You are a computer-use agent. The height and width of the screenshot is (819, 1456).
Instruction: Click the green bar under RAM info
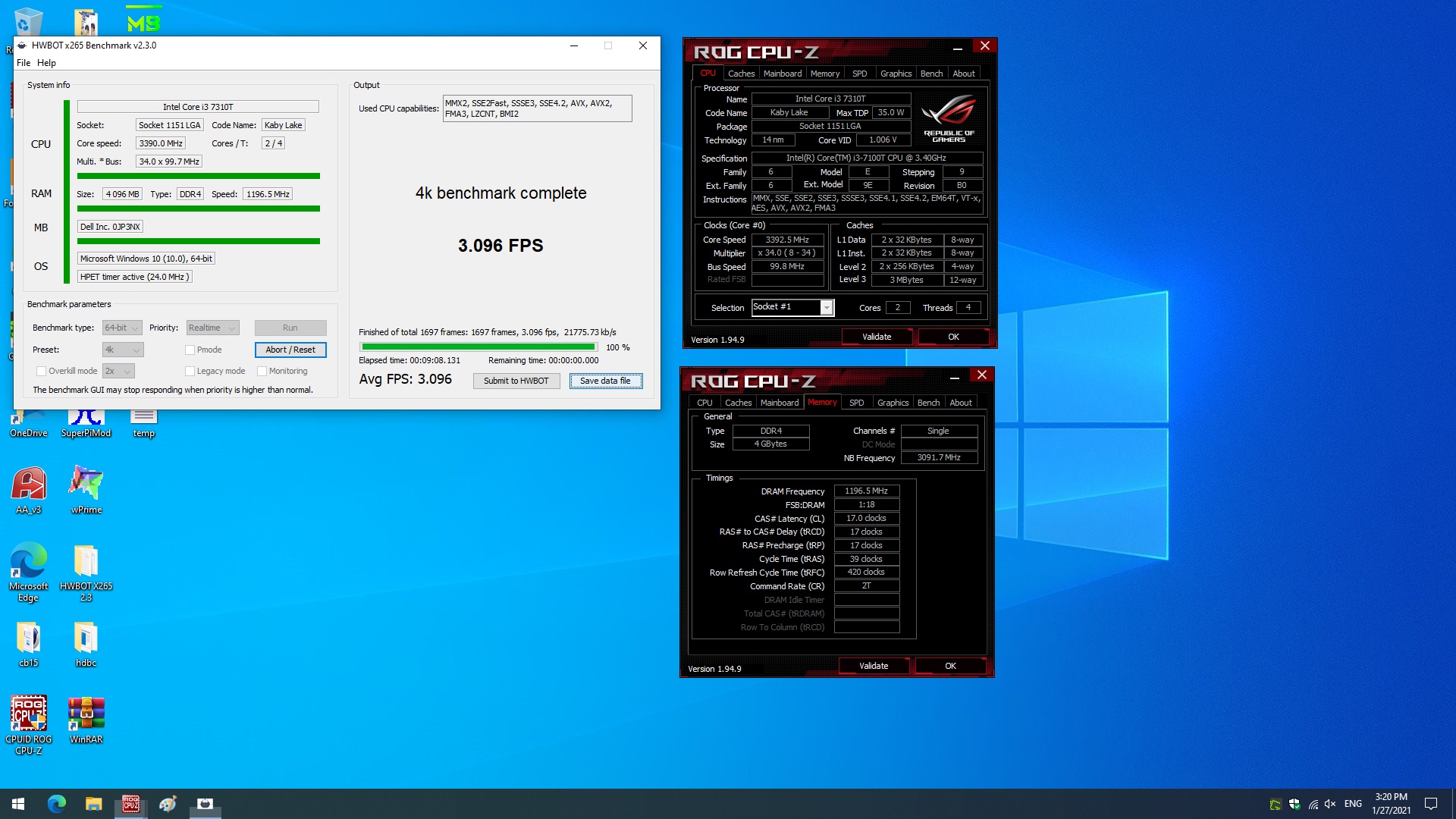coord(198,209)
